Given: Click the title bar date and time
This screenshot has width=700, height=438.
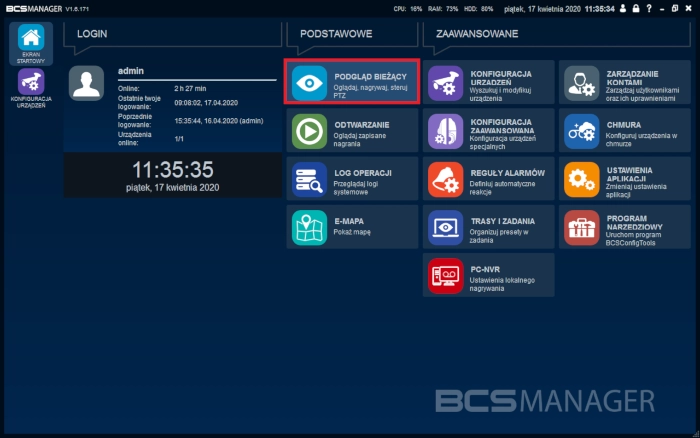Looking at the screenshot, I should click(559, 9).
